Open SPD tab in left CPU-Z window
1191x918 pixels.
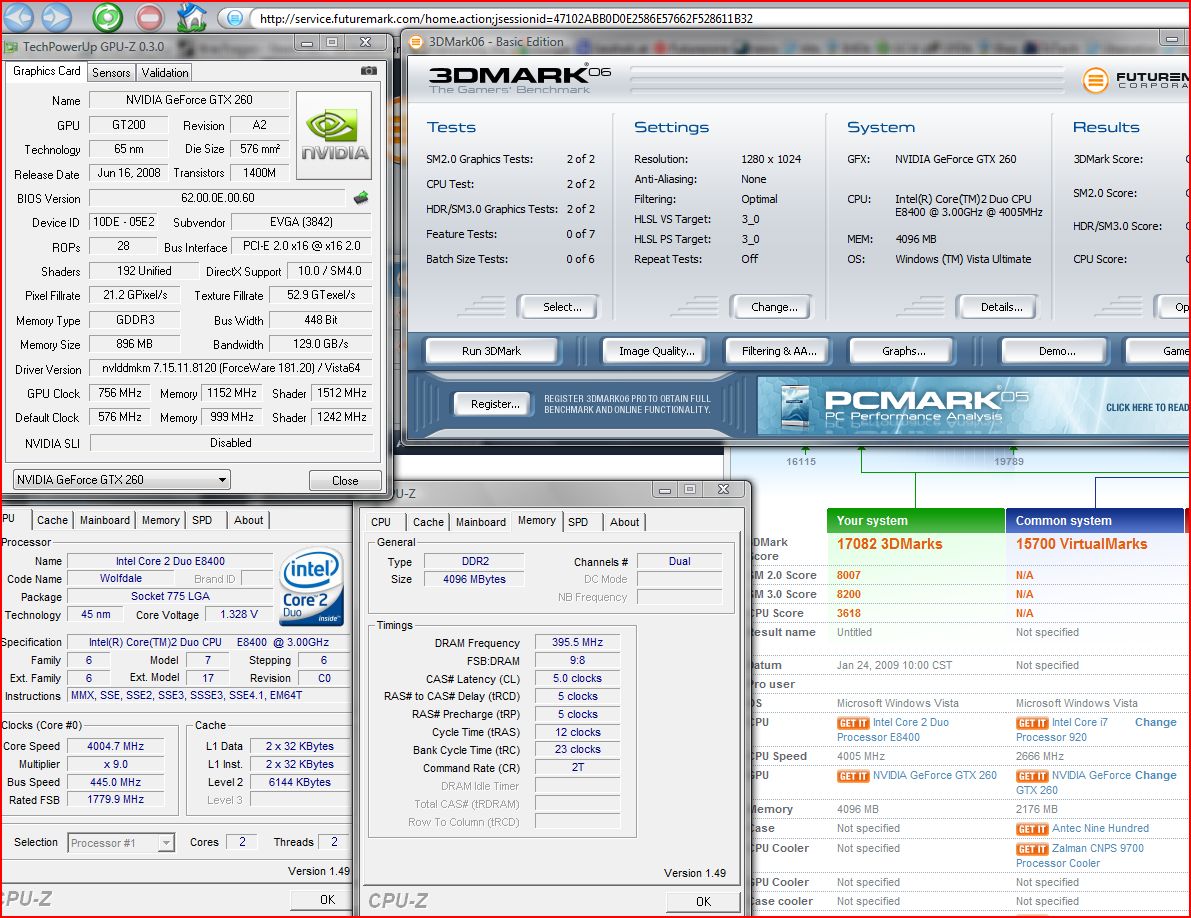click(202, 520)
